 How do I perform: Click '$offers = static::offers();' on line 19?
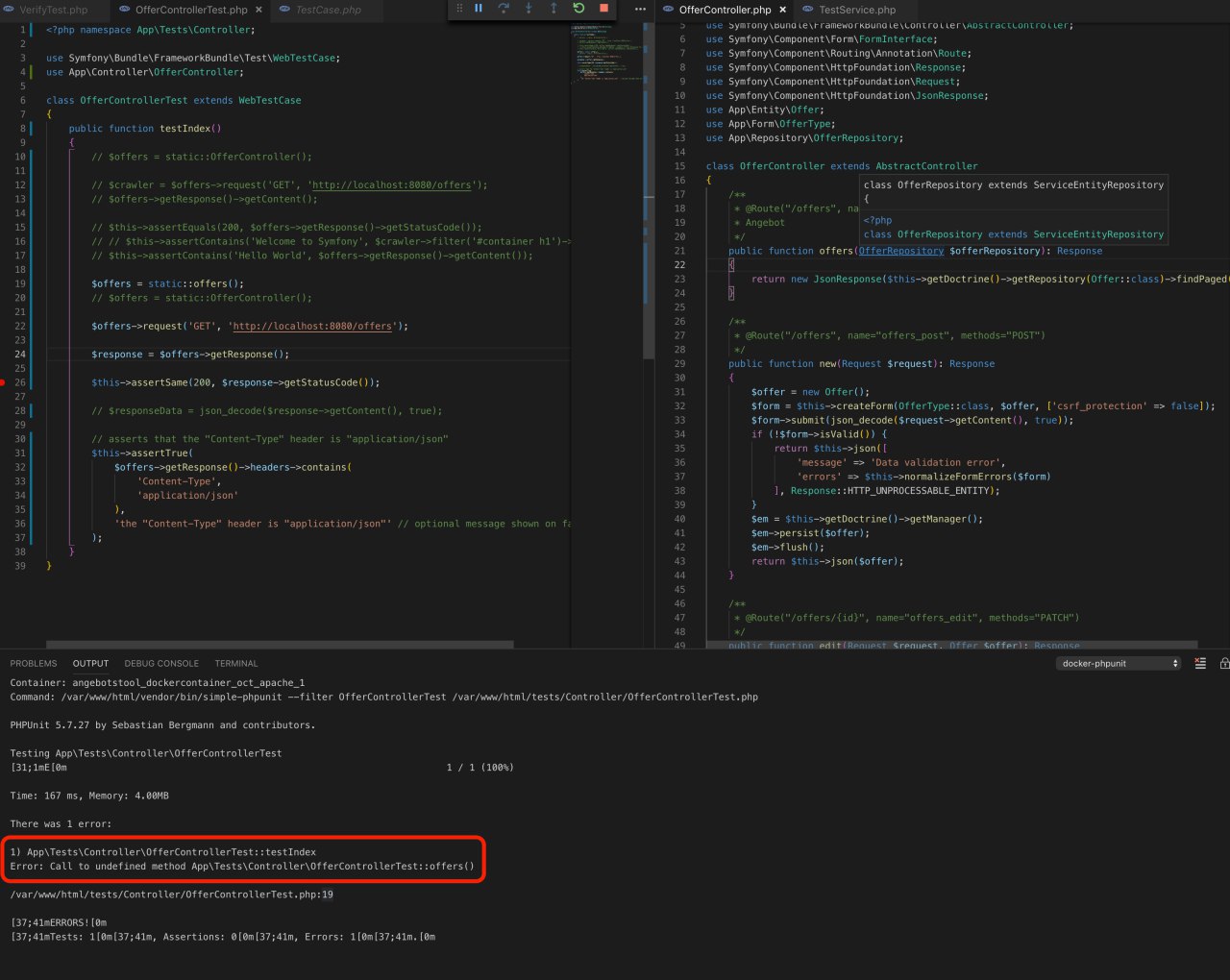(168, 283)
